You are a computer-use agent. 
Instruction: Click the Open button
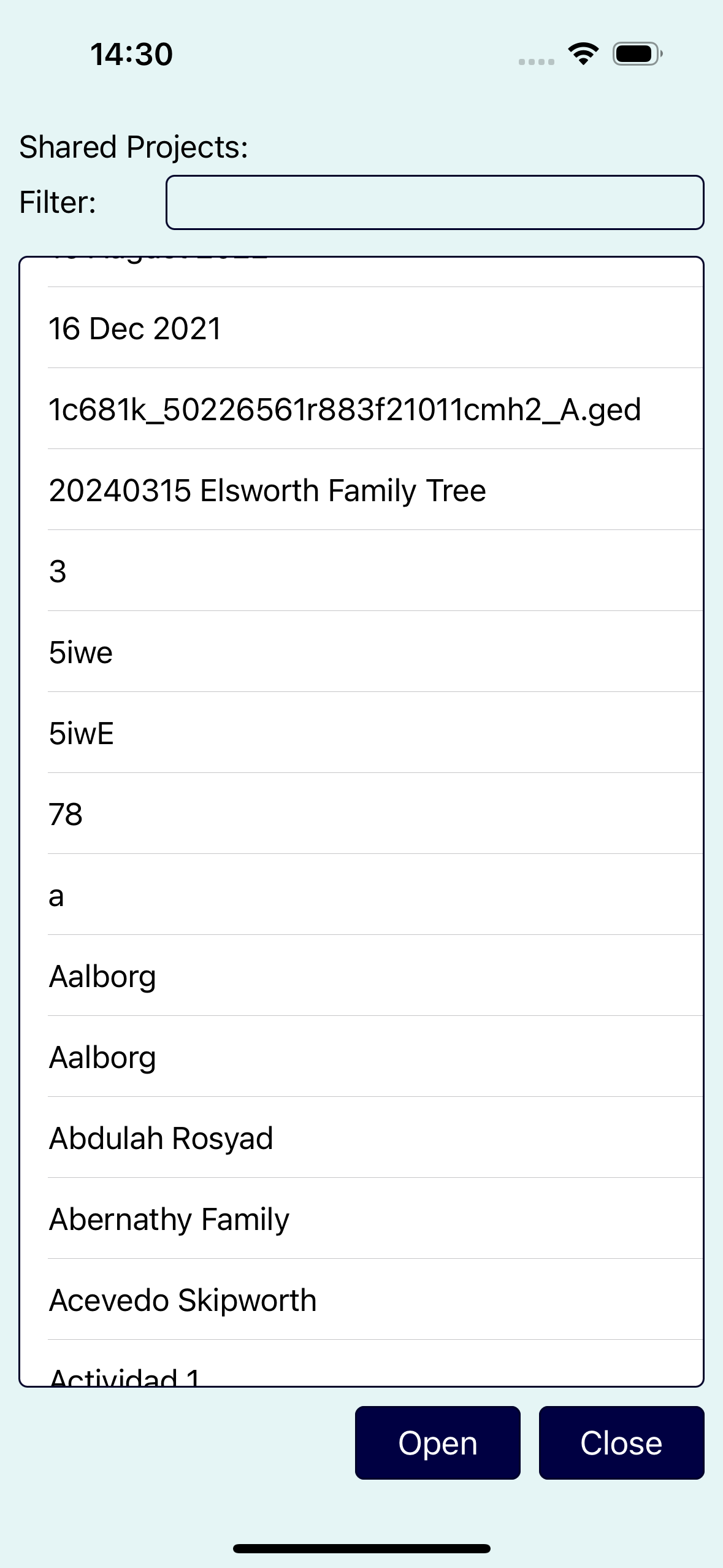point(438,1443)
